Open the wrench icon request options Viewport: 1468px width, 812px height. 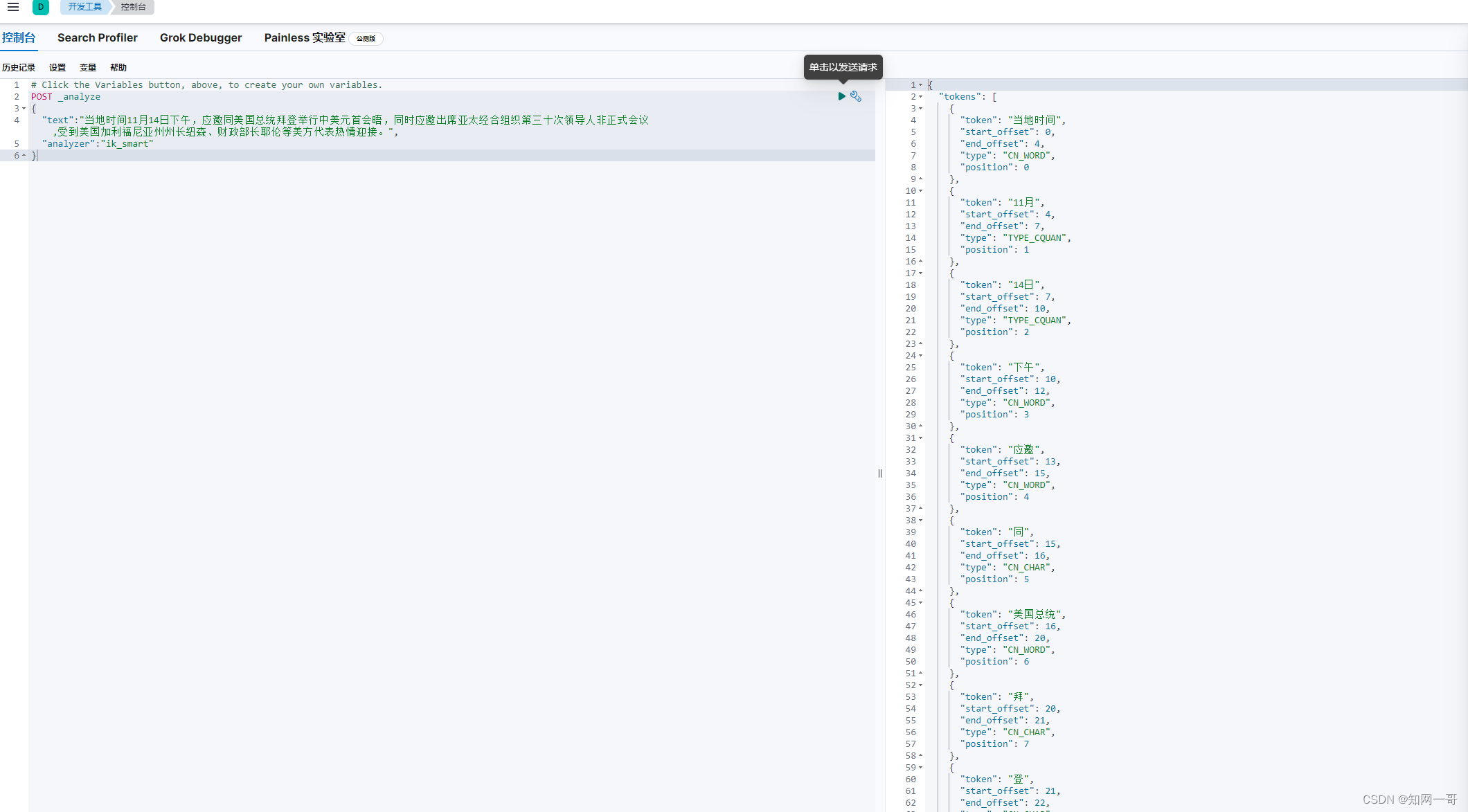856,96
